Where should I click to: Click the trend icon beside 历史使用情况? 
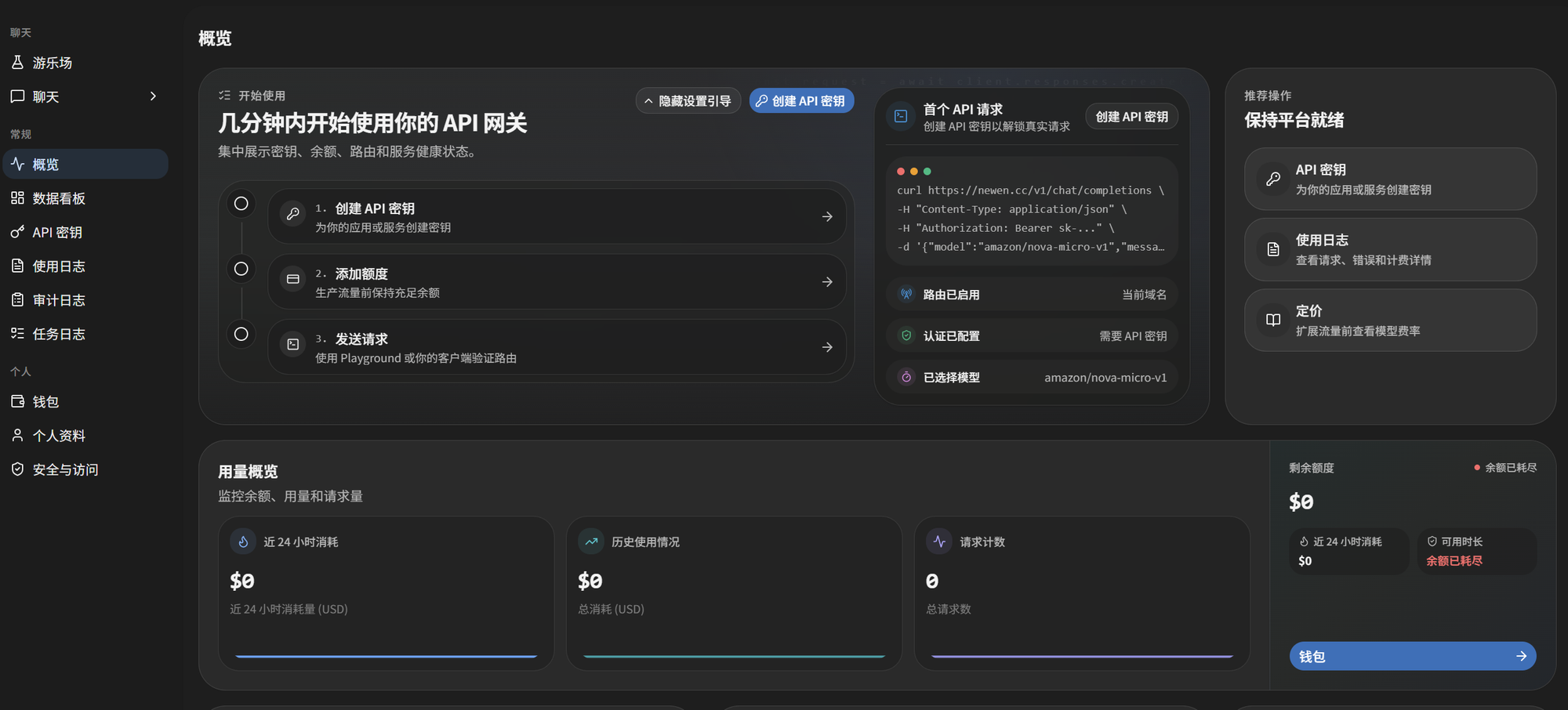click(x=591, y=542)
